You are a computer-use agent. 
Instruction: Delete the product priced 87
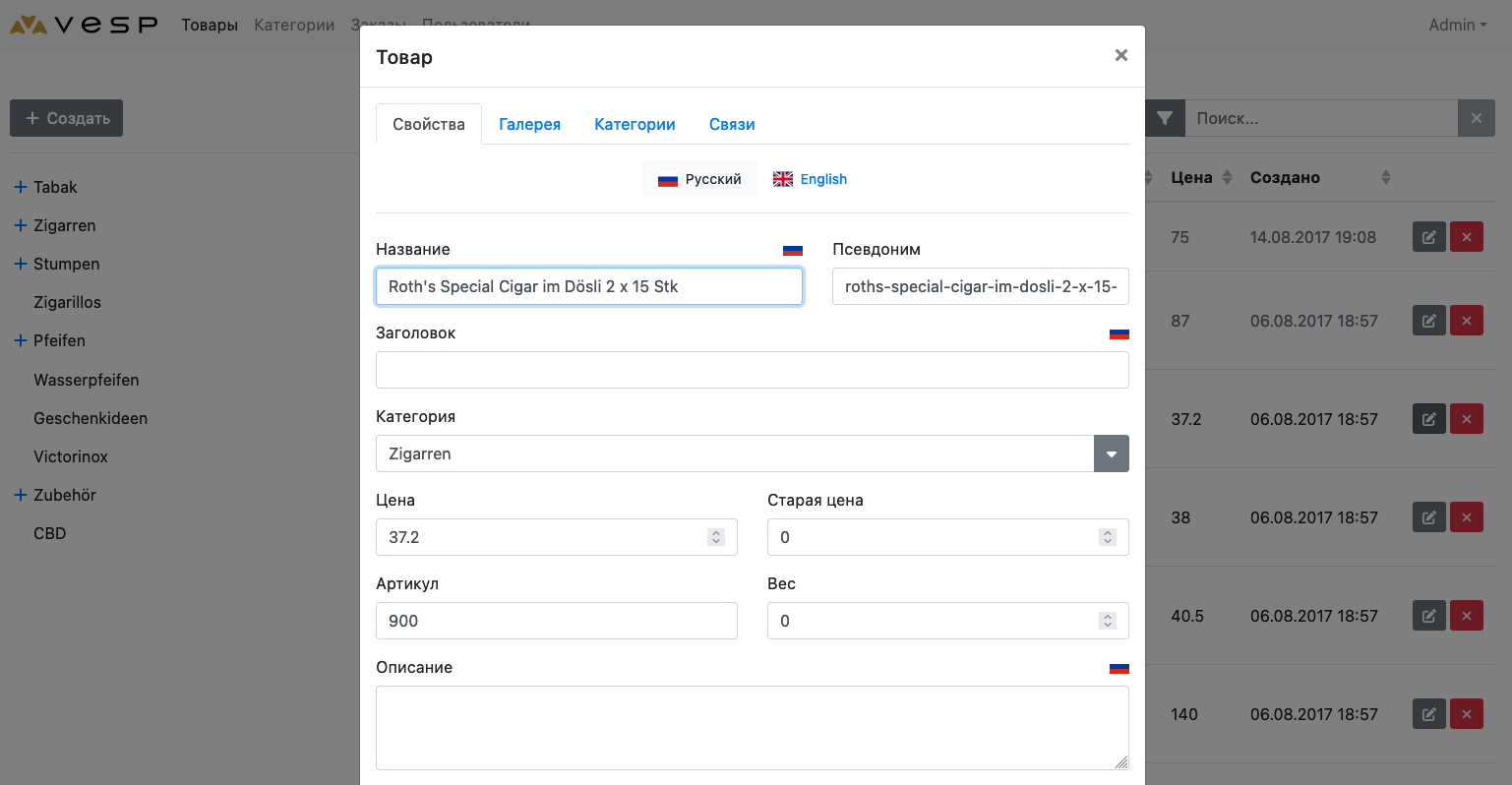1466,321
